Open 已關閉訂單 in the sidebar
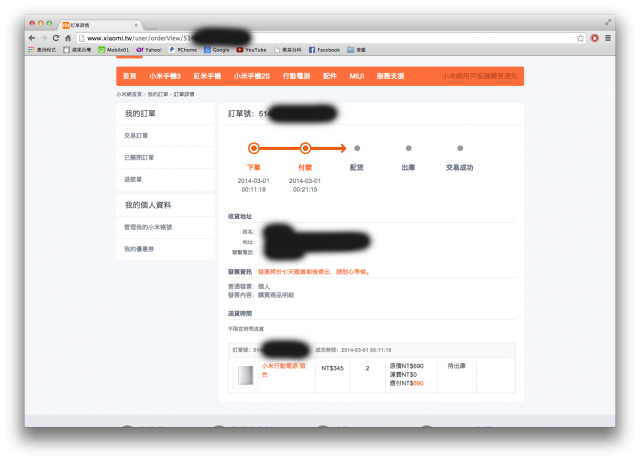 pyautogui.click(x=139, y=158)
